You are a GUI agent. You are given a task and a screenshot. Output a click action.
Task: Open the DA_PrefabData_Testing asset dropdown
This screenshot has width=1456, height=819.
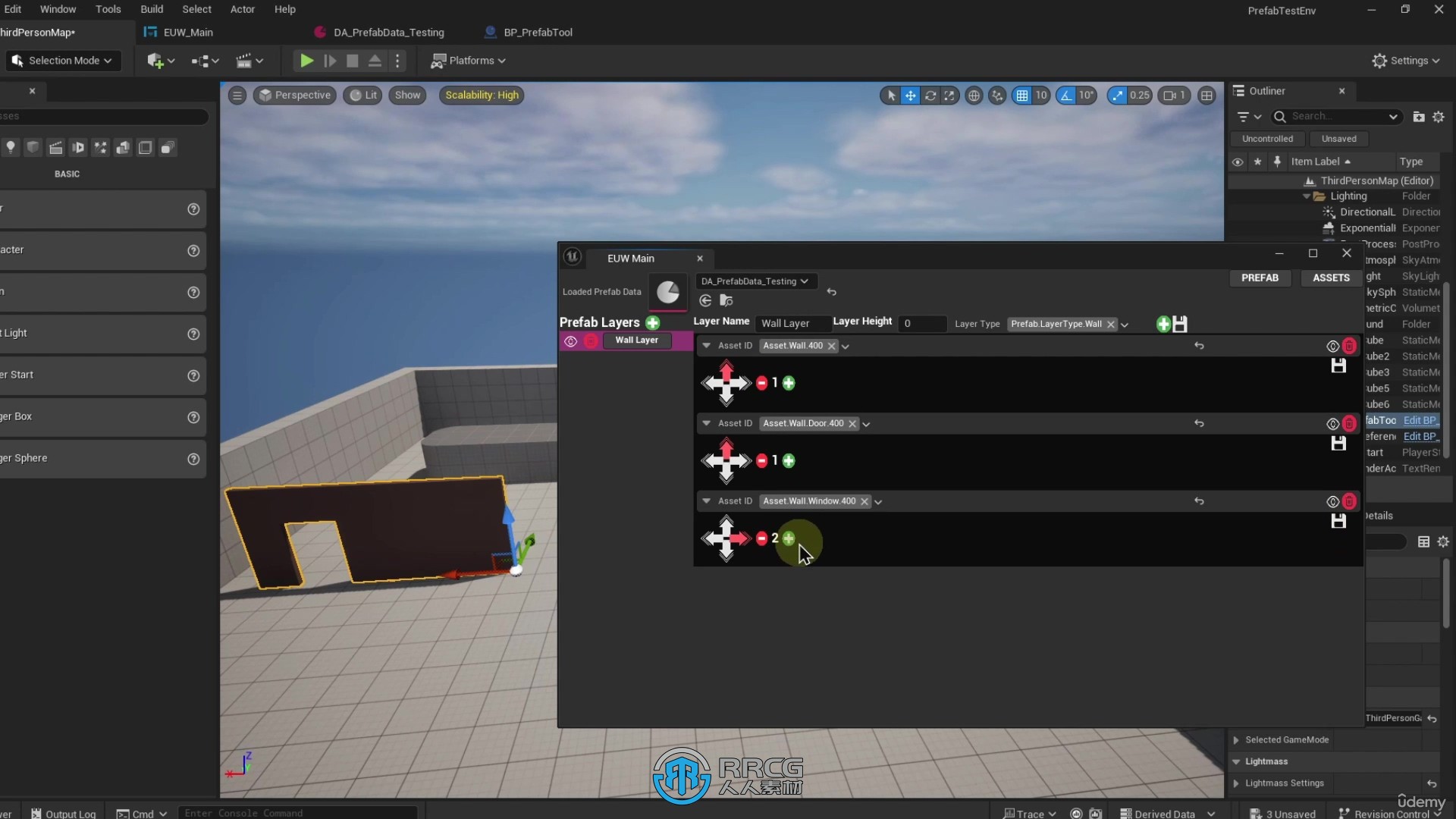tap(755, 281)
